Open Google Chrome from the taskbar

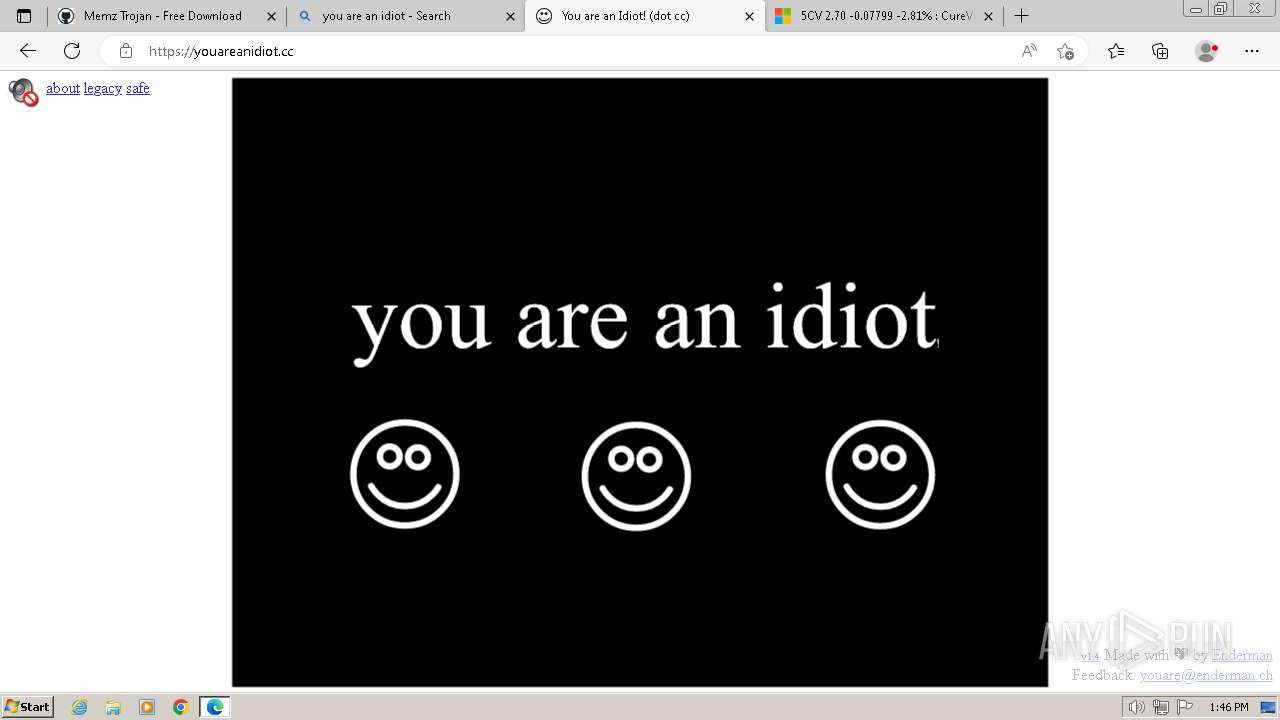click(x=181, y=707)
